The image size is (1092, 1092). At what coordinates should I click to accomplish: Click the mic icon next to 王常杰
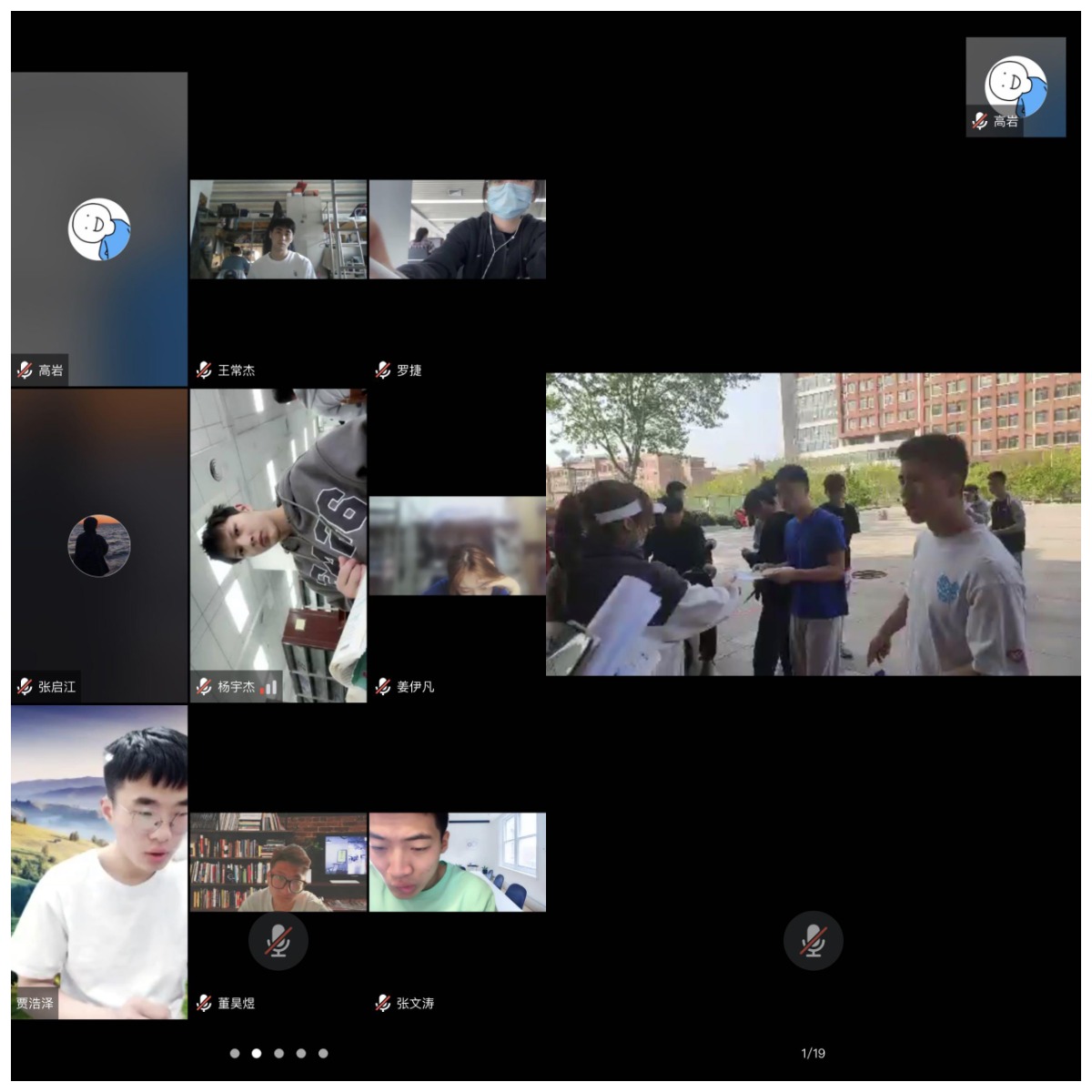[202, 369]
